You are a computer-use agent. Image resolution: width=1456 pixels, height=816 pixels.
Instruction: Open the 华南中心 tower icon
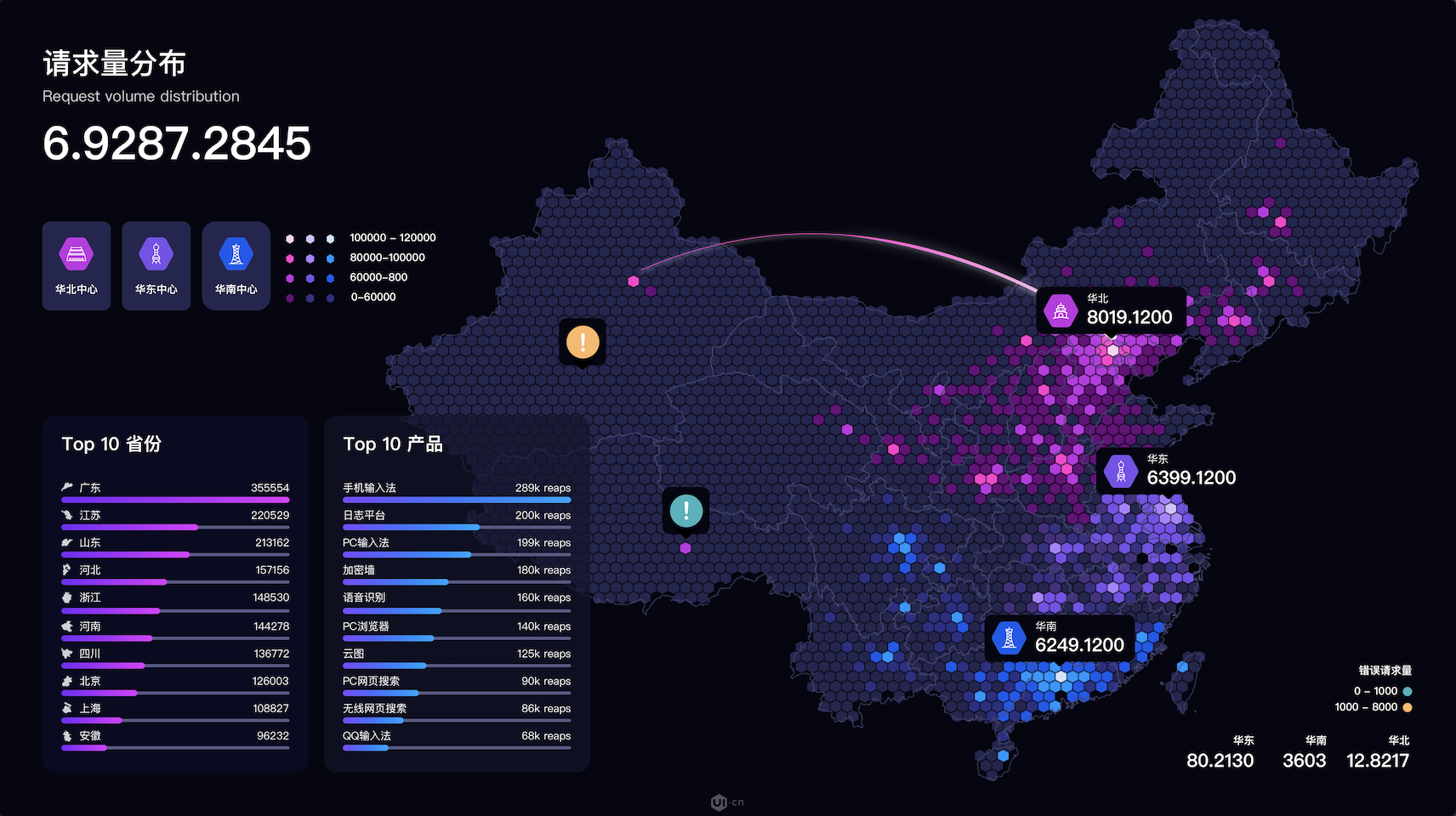[236, 254]
